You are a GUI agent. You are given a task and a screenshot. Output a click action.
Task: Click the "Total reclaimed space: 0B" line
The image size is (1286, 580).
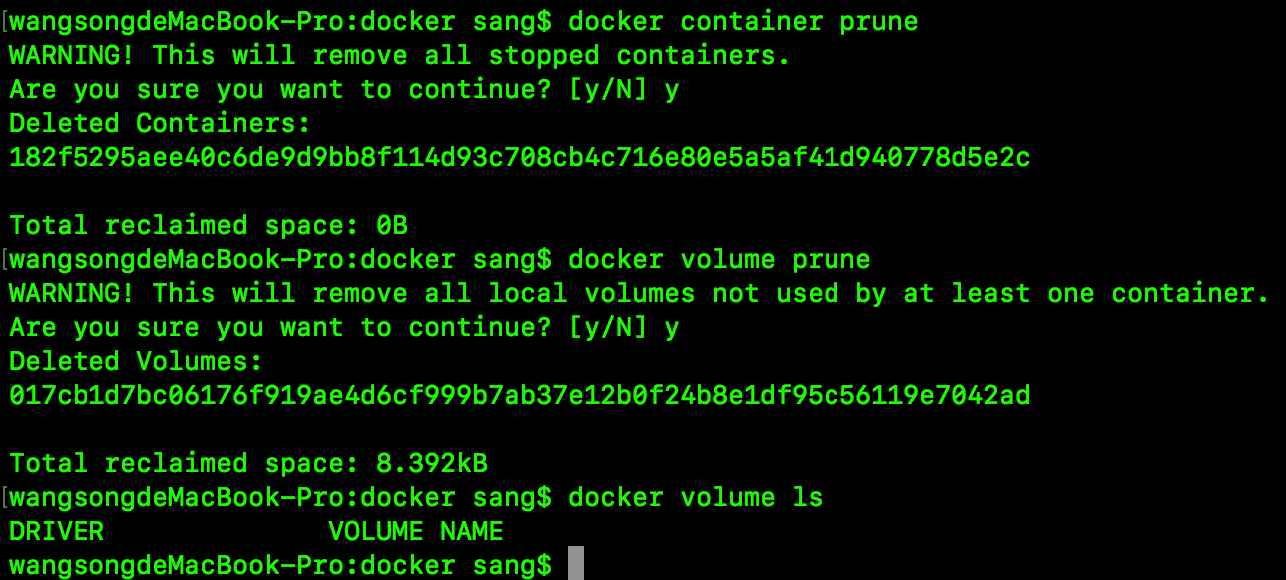coord(208,225)
